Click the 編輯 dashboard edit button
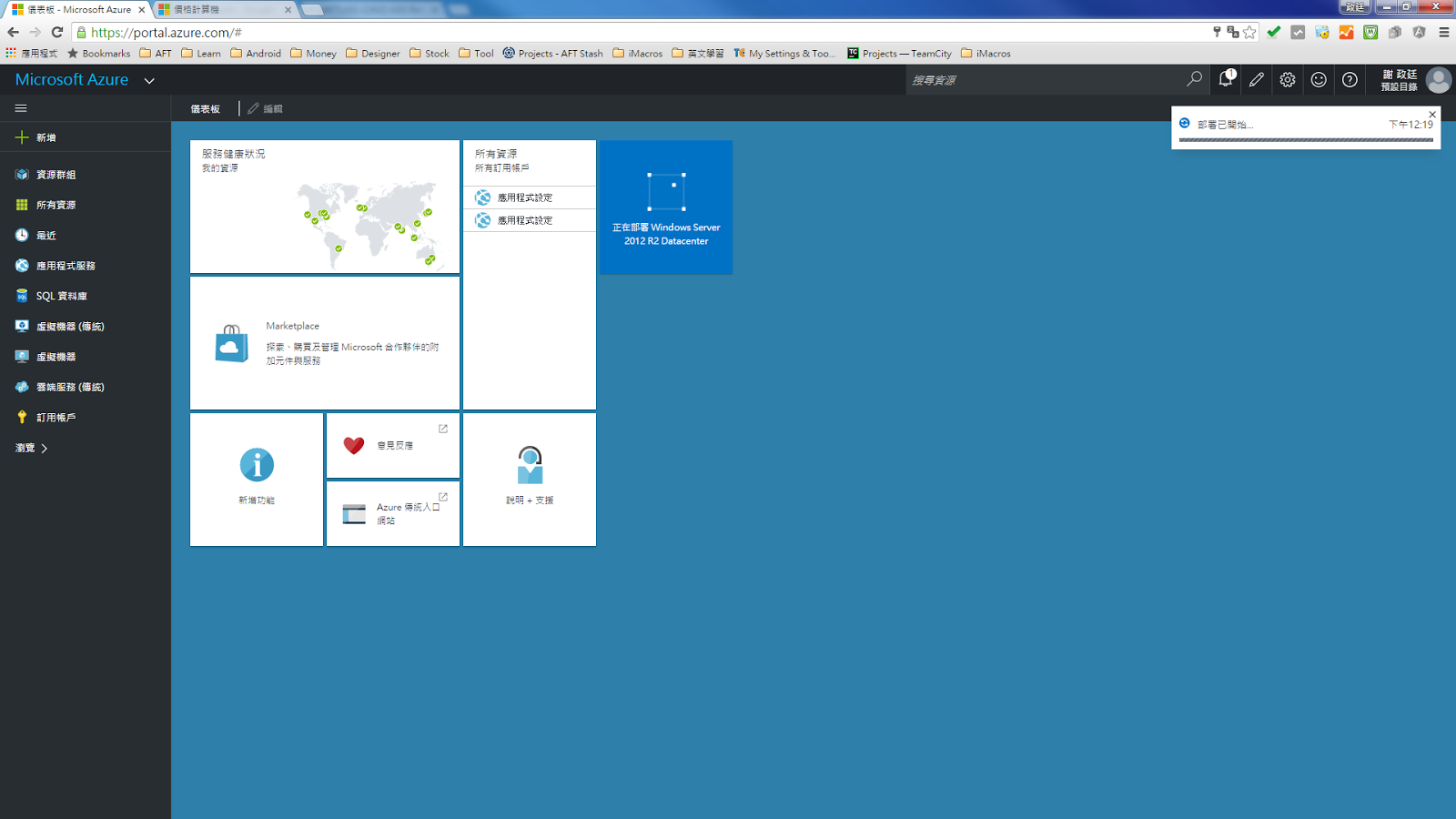This screenshot has height=819, width=1456. point(265,108)
